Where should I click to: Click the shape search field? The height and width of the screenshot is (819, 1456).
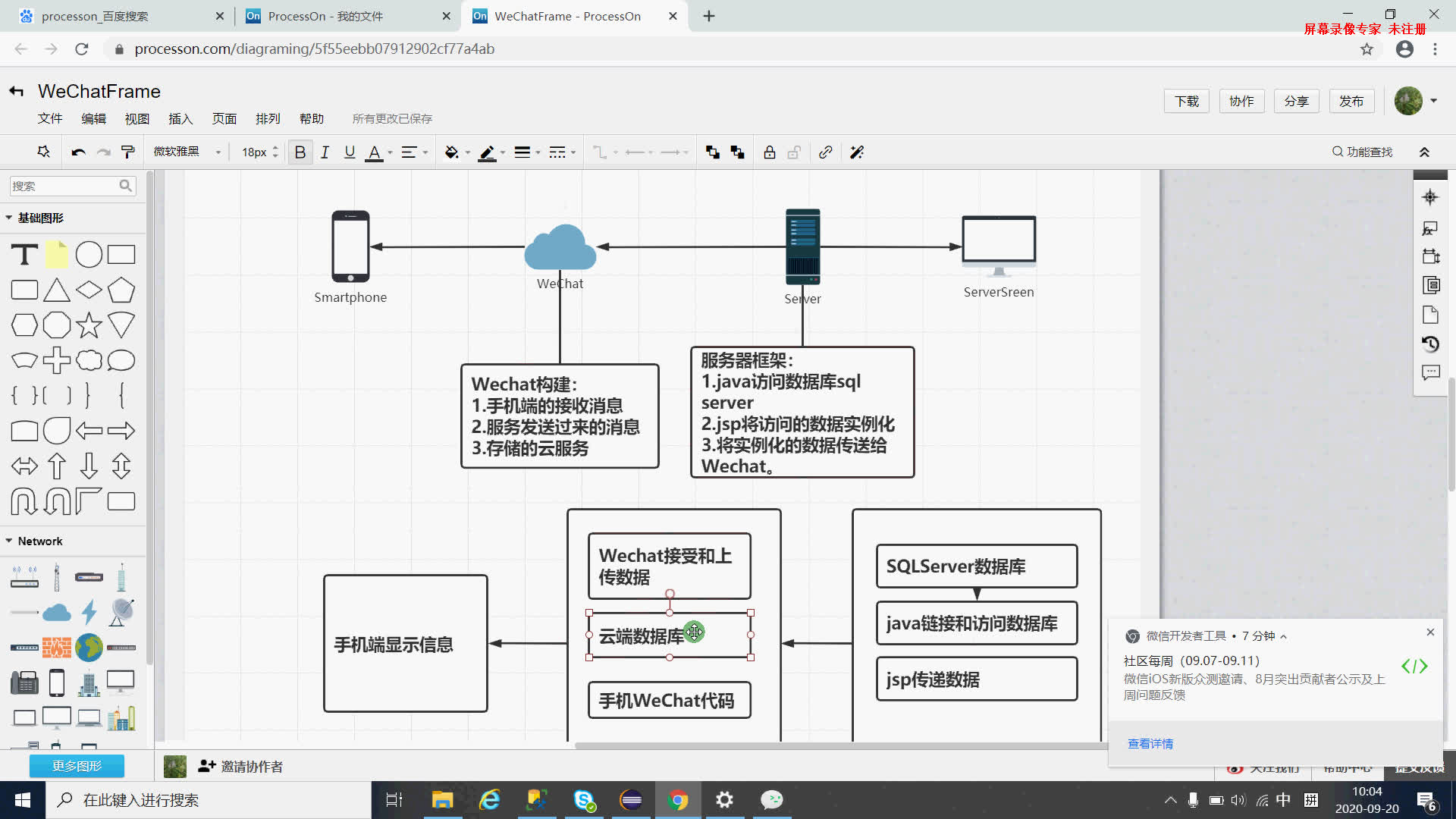pyautogui.click(x=72, y=186)
